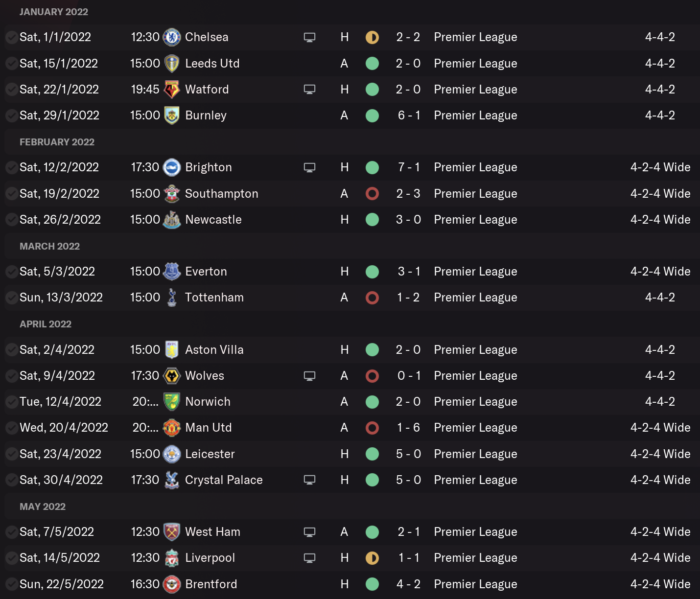
Task: Click the Chelsea club crest icon
Action: pyautogui.click(x=172, y=37)
